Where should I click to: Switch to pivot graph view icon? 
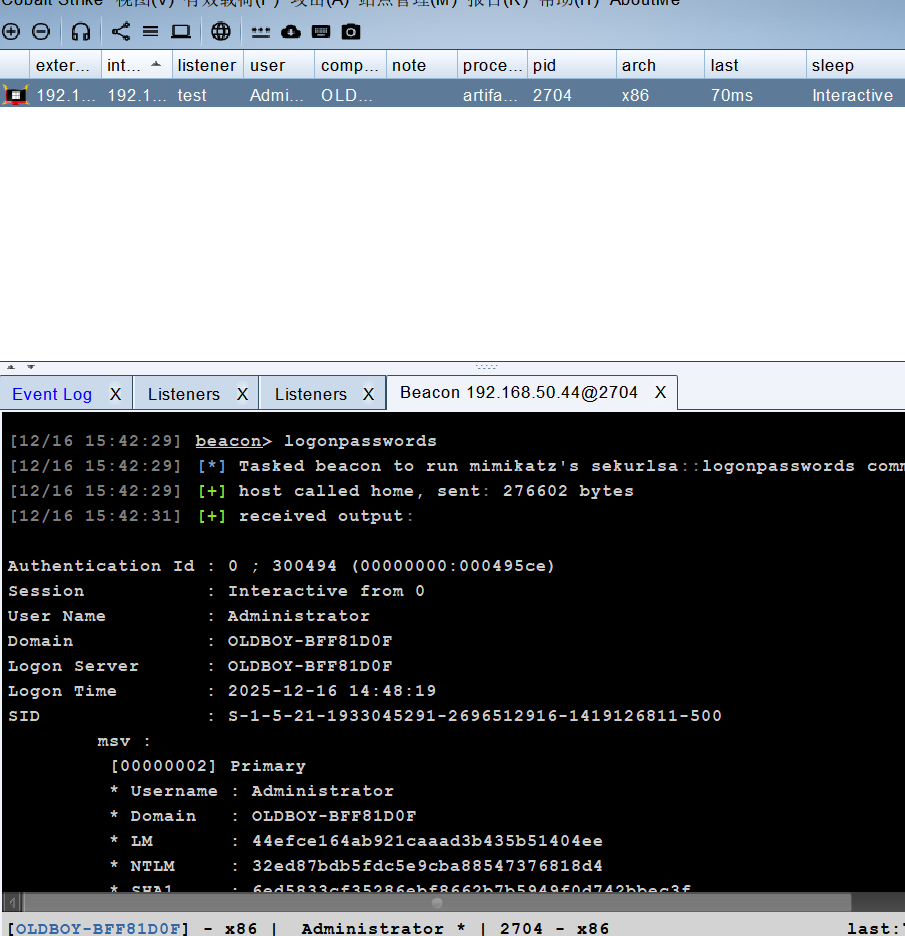pyautogui.click(x=121, y=32)
